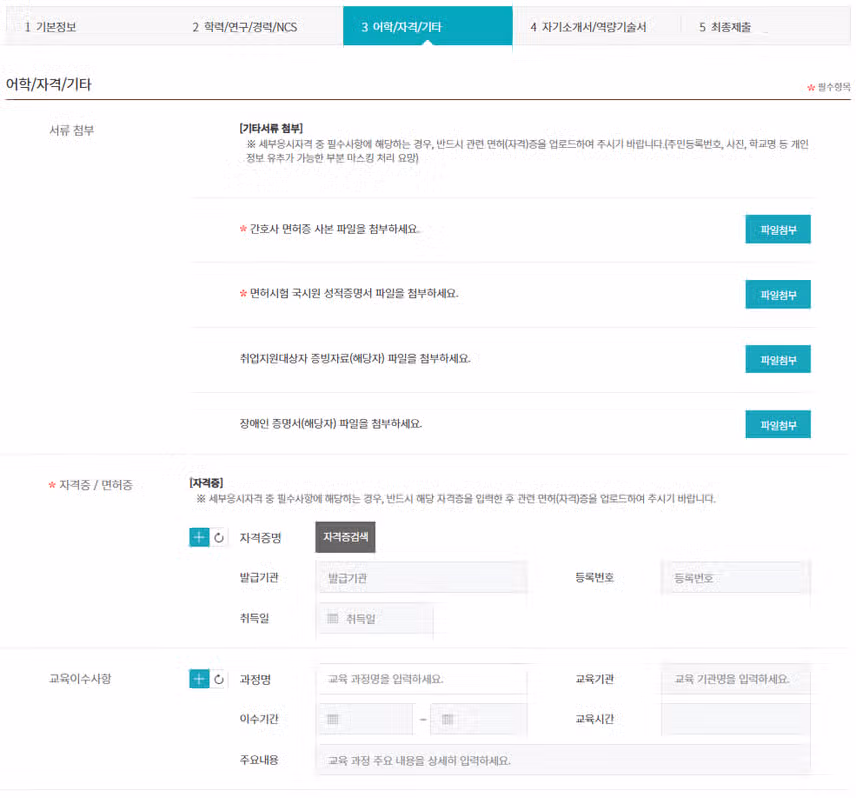Open the 4 자기소개서/역량기술서 tab
The image size is (856, 798).
(588, 27)
